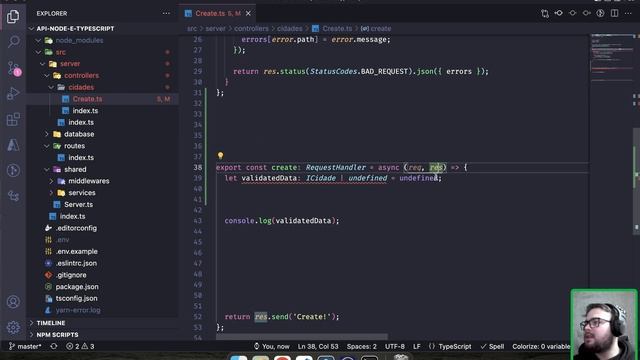
Task: Click the horizontal scrollbar below the code
Action: click(x=302, y=337)
